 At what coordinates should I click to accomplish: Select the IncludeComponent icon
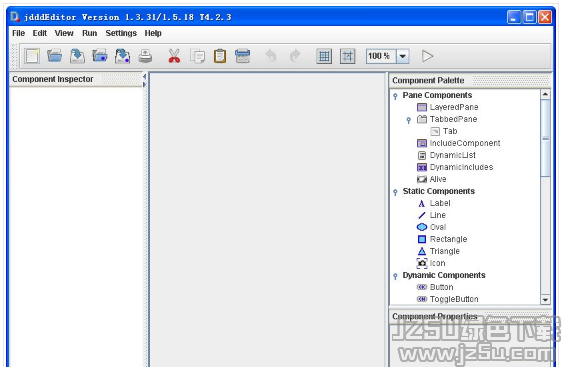pyautogui.click(x=422, y=143)
